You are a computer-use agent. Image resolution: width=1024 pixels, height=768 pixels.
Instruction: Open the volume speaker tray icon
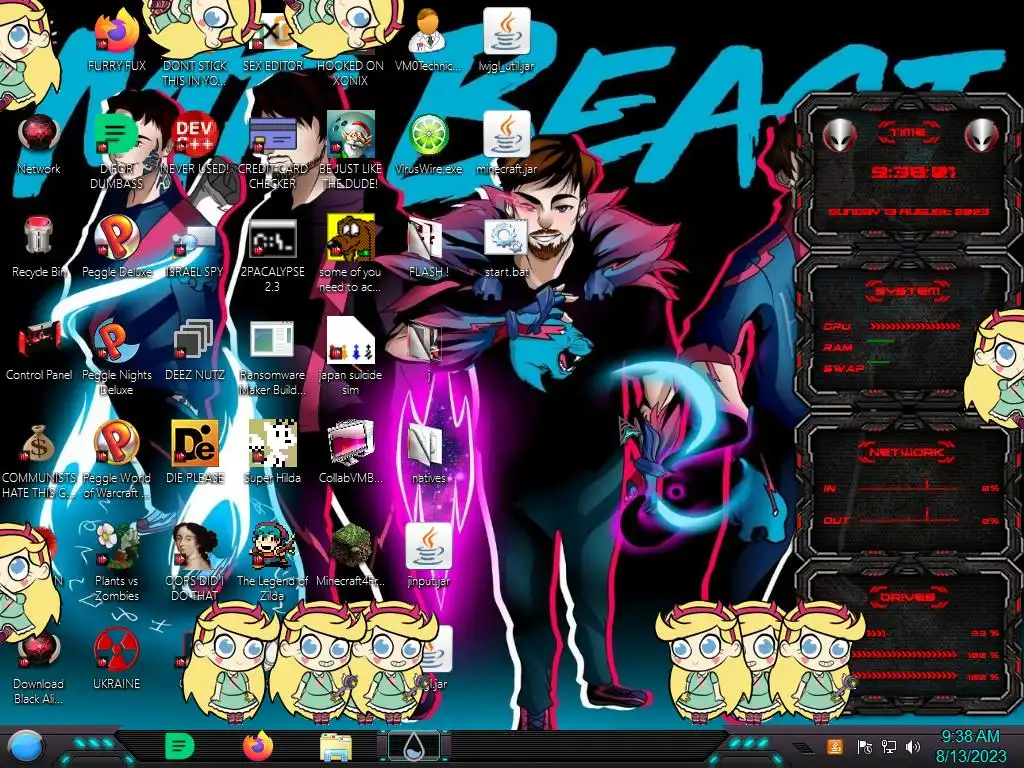point(913,747)
